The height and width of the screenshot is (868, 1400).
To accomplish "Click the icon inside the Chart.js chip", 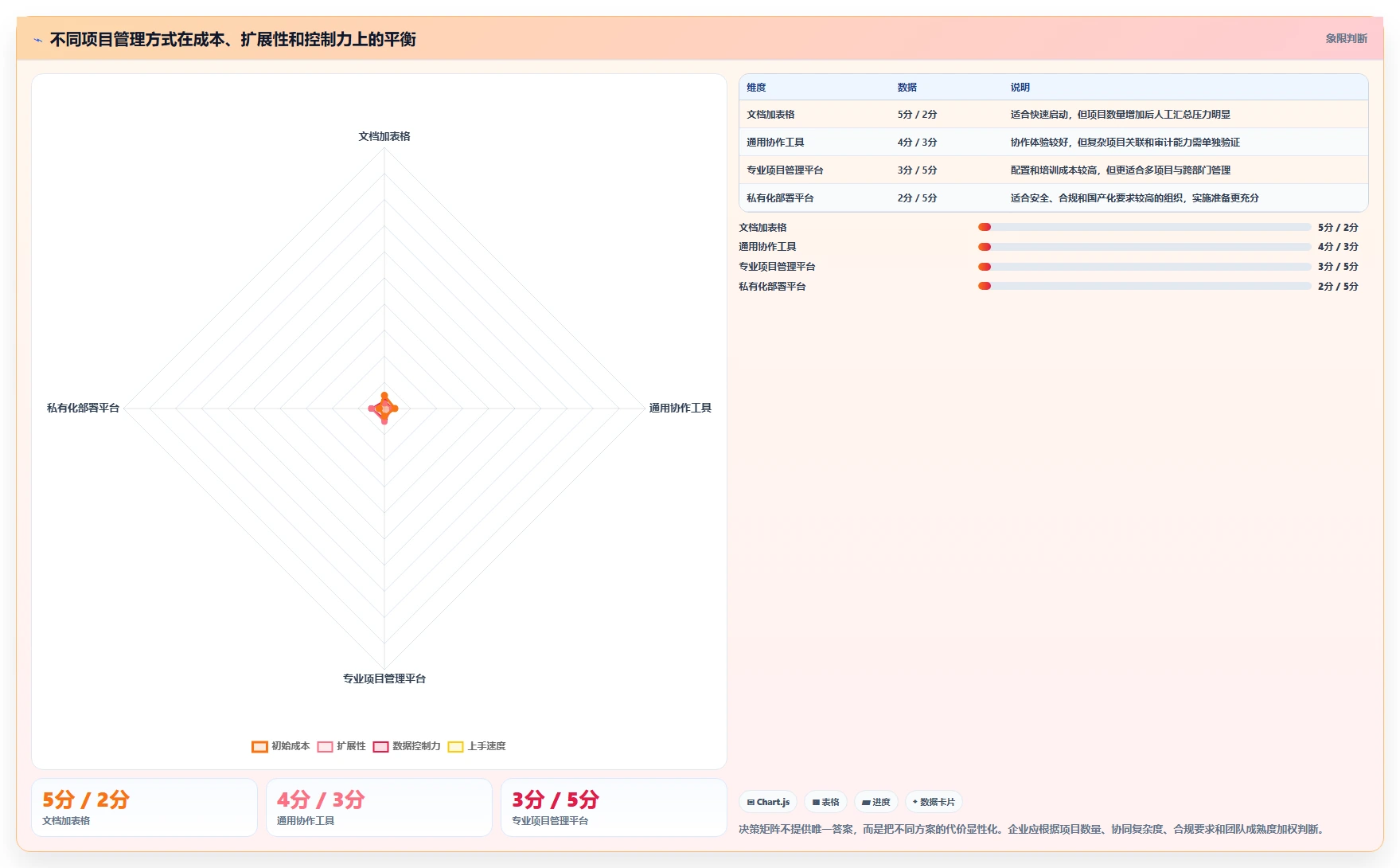I will (751, 803).
